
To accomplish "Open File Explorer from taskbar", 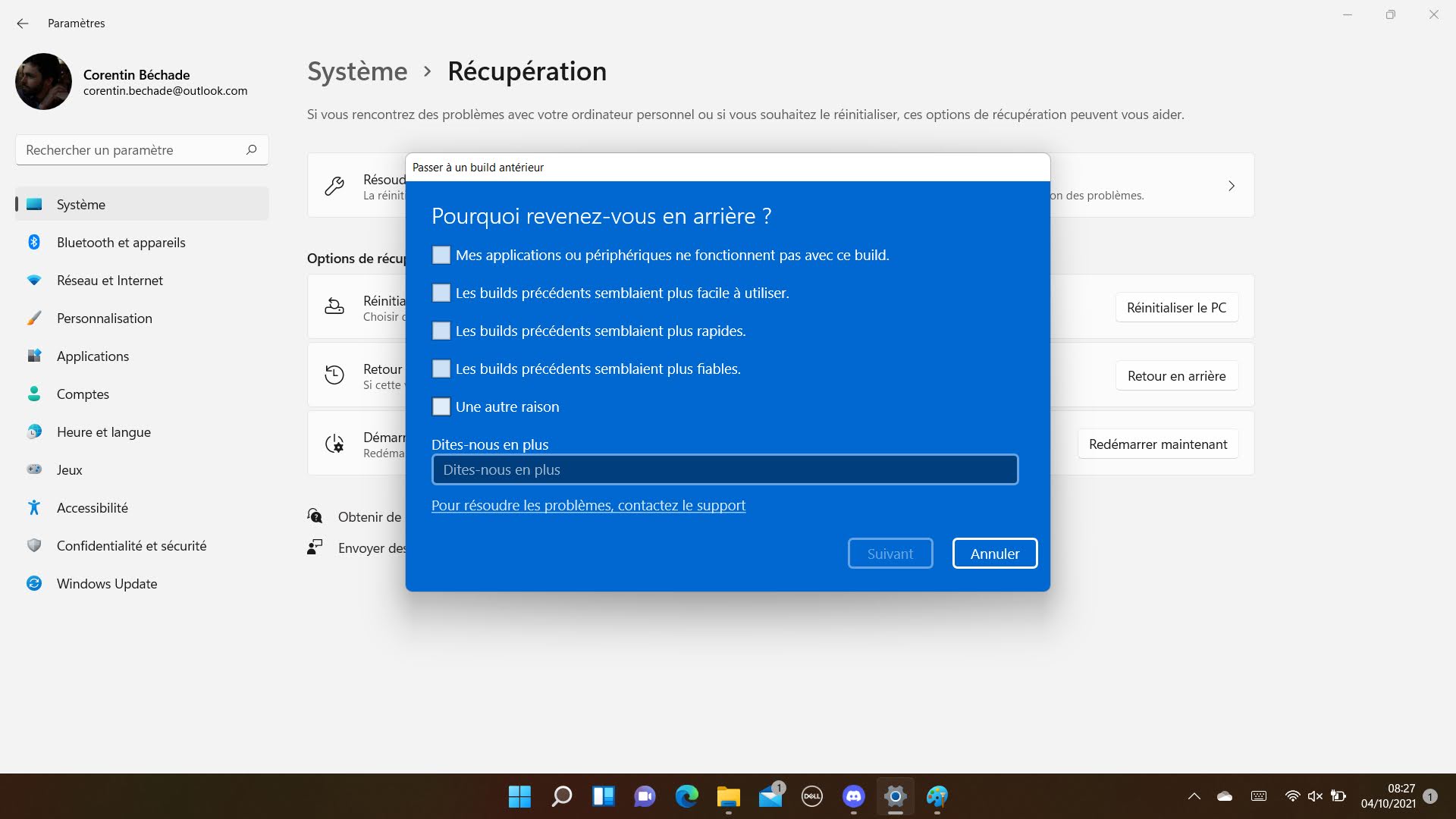I will [728, 796].
